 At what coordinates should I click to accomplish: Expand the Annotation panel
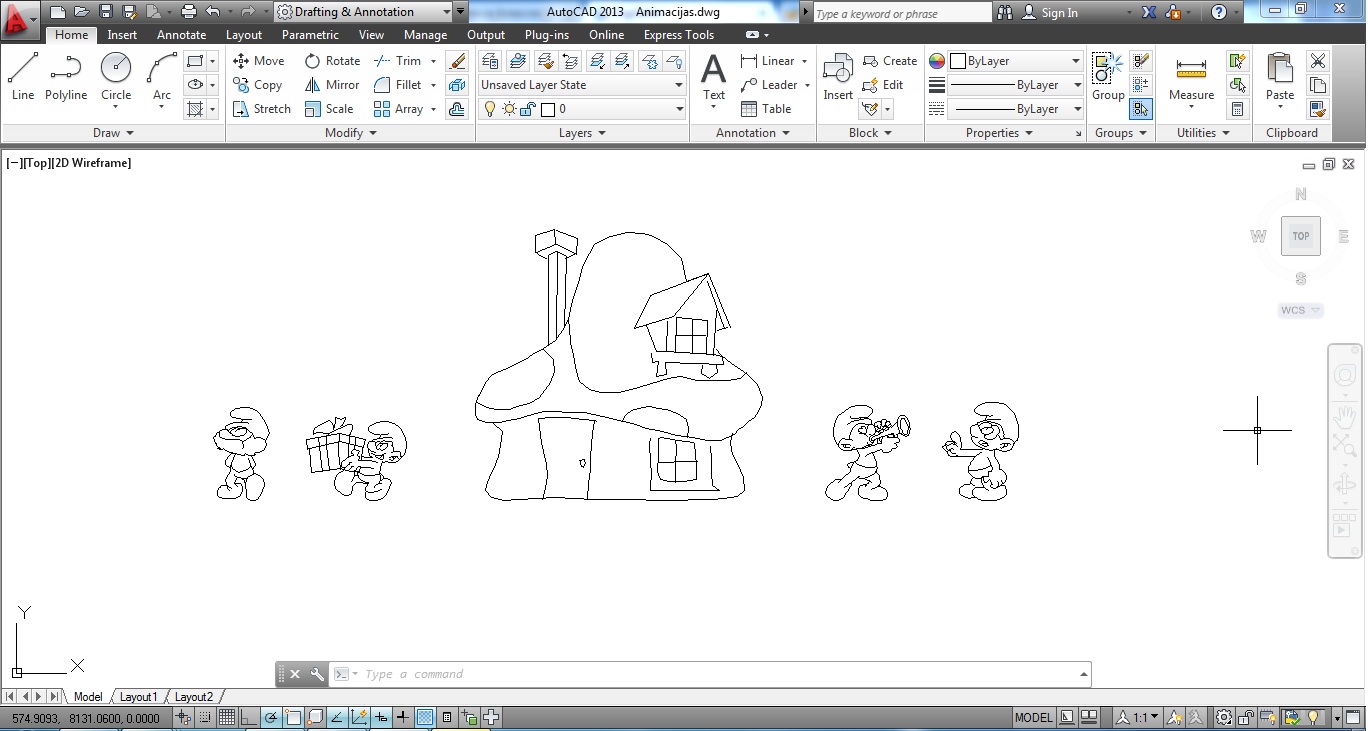[753, 133]
